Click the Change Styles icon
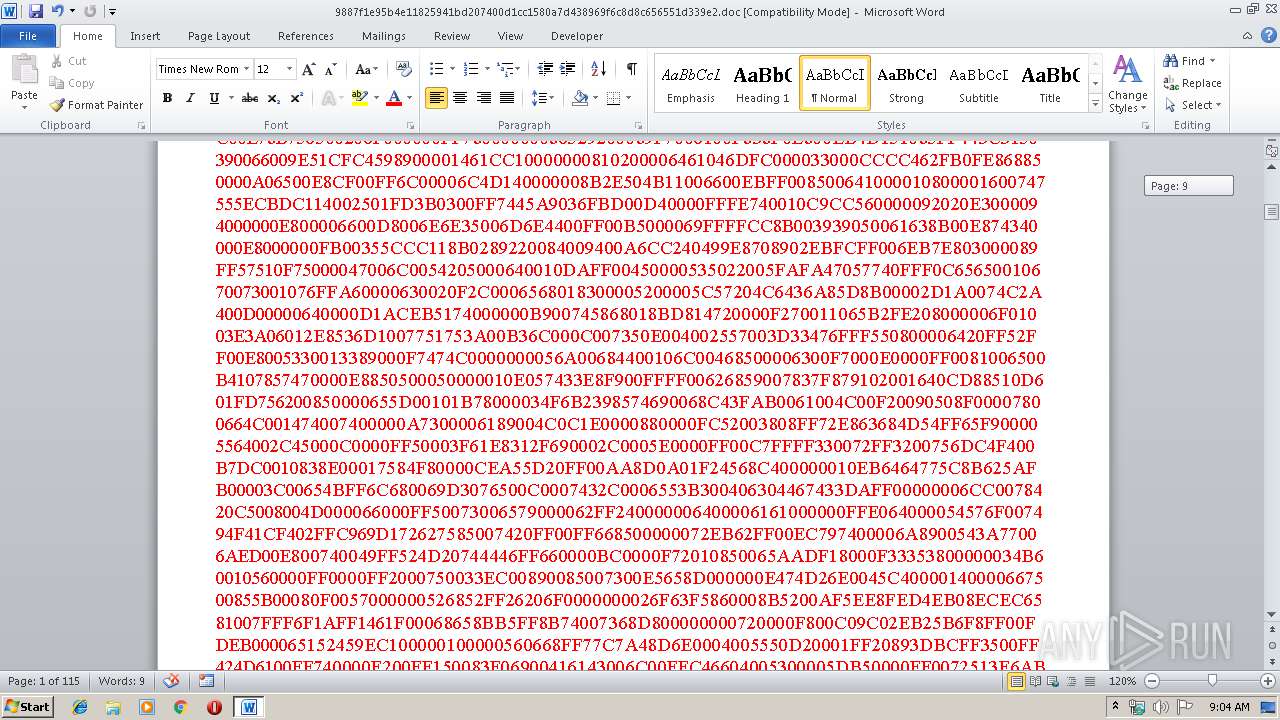The image size is (1280, 720). click(1127, 69)
